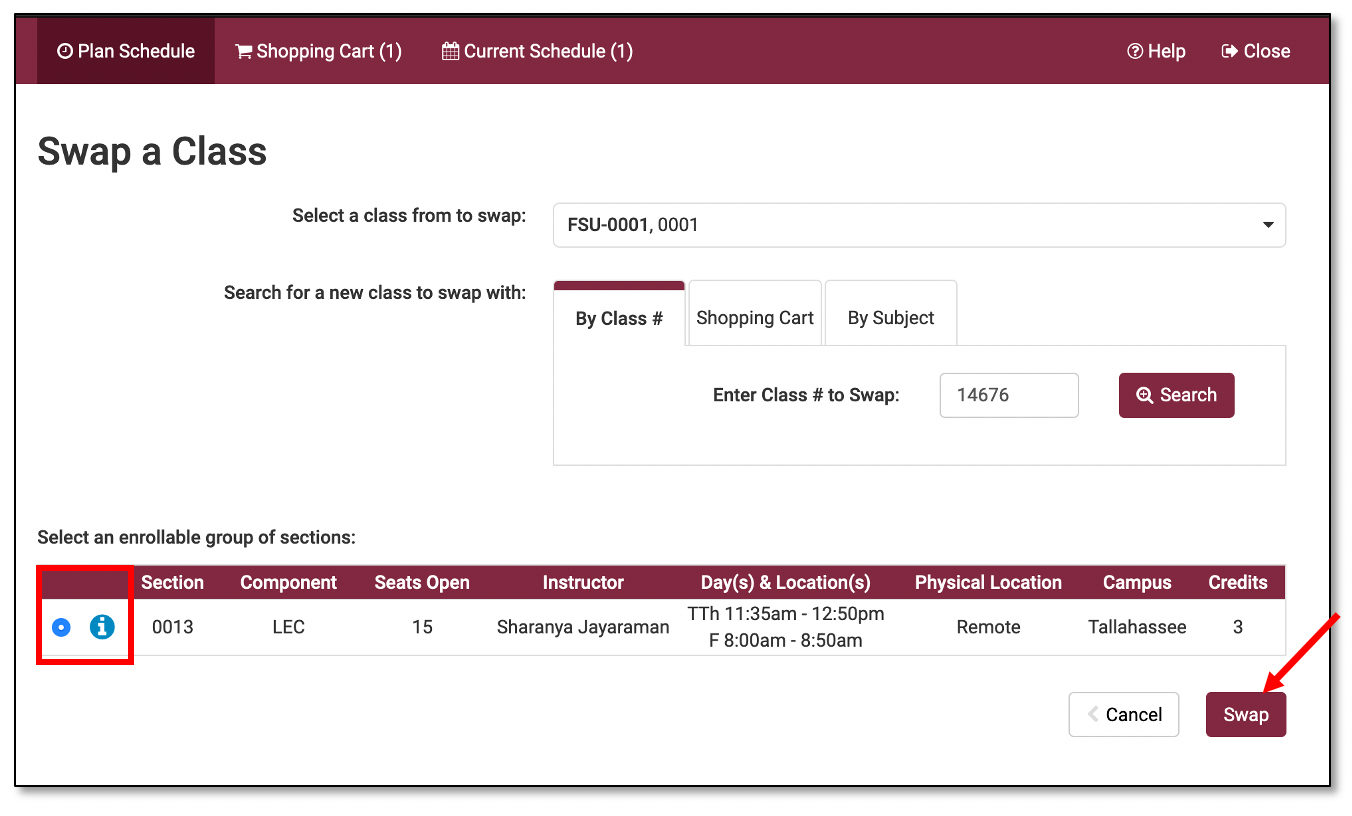The height and width of the screenshot is (816, 1352).
Task: Open Help via the question mark icon
Action: [1135, 51]
